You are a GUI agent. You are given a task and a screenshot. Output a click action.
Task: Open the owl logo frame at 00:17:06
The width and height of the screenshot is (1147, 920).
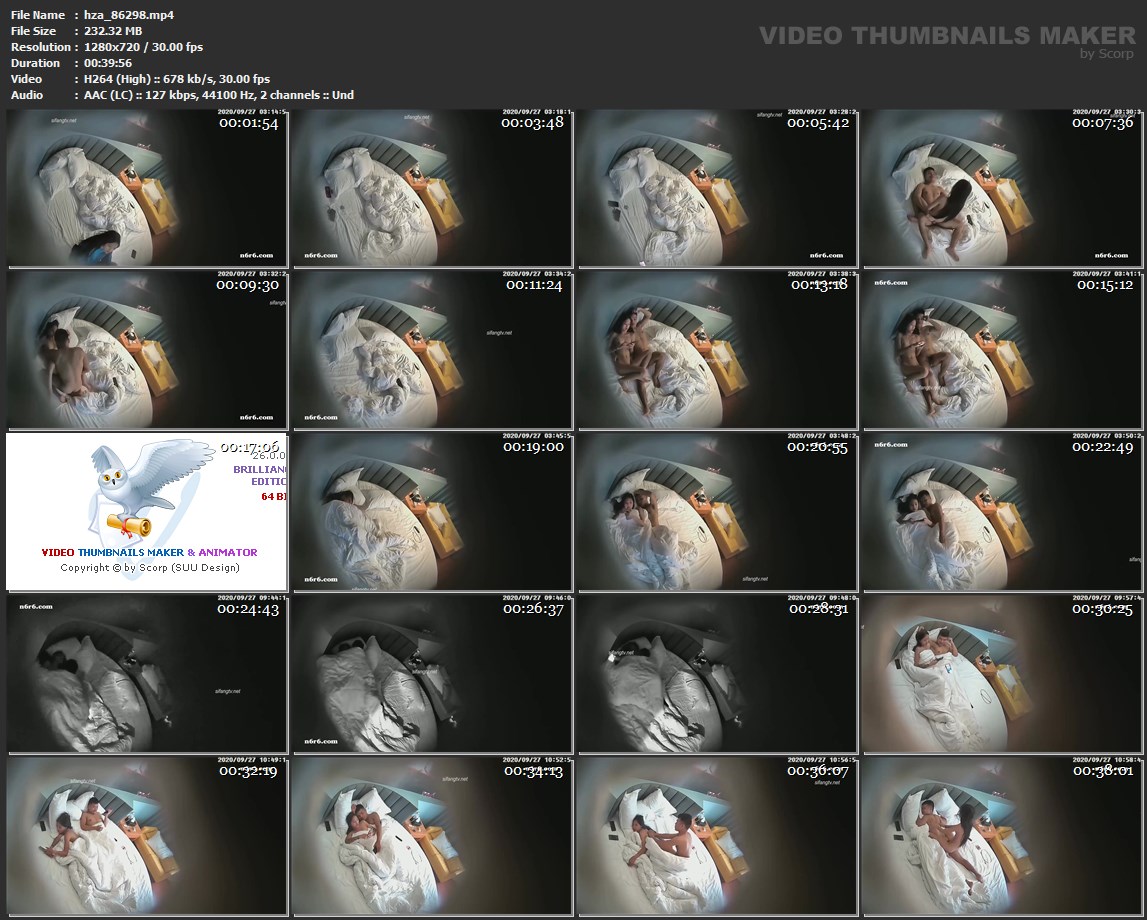click(147, 512)
